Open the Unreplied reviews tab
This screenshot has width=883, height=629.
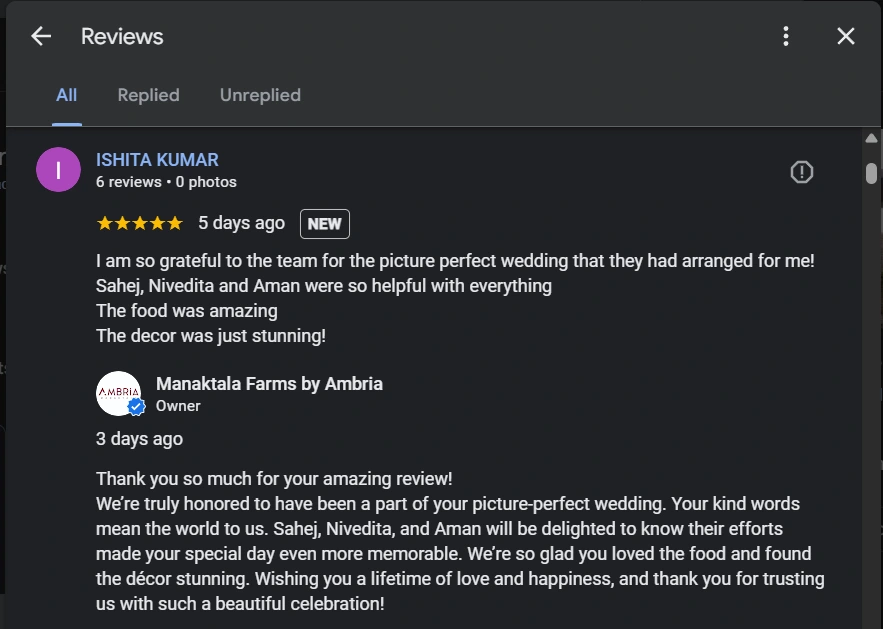(260, 95)
